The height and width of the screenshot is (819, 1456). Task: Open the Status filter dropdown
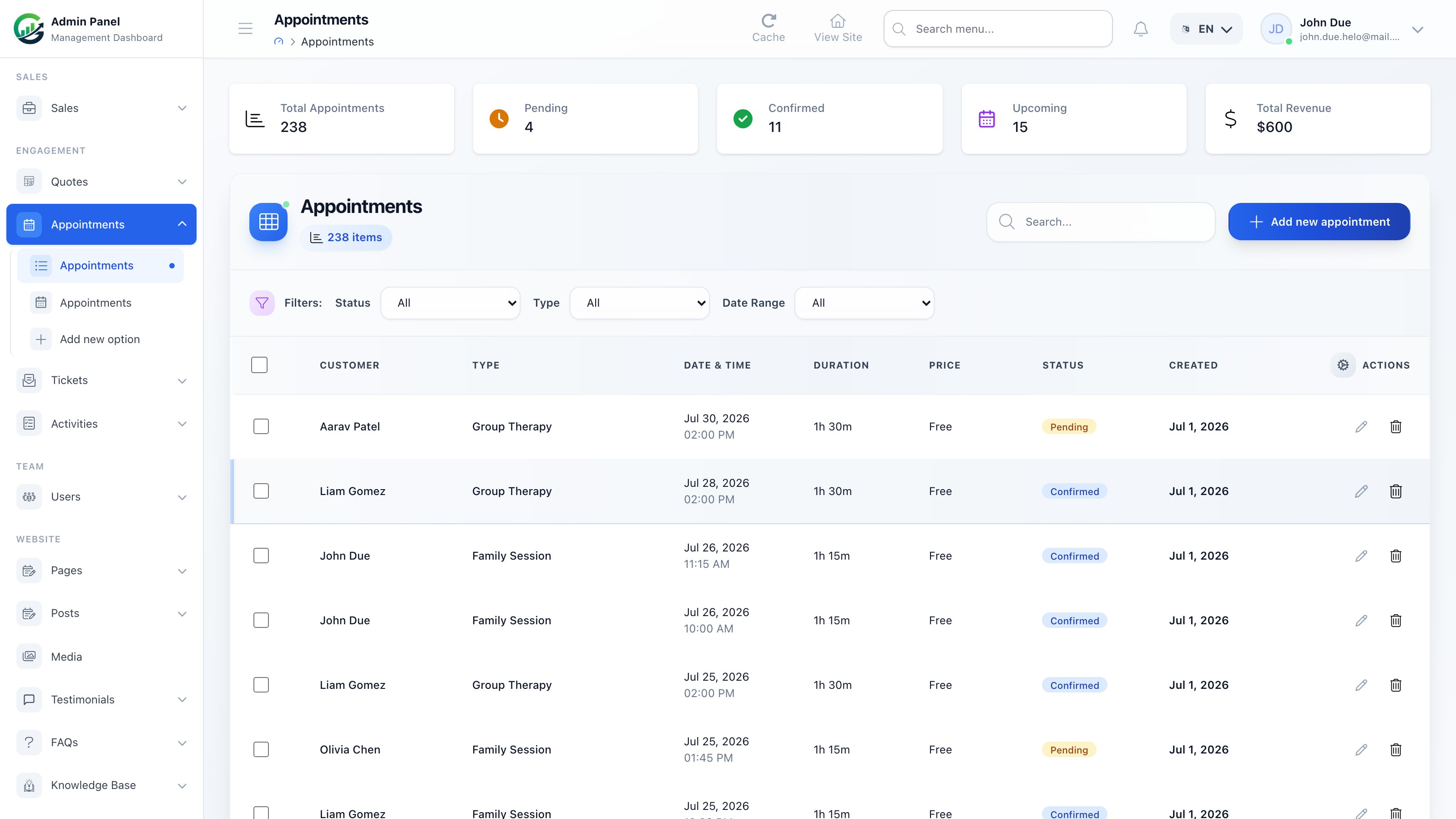pos(450,303)
